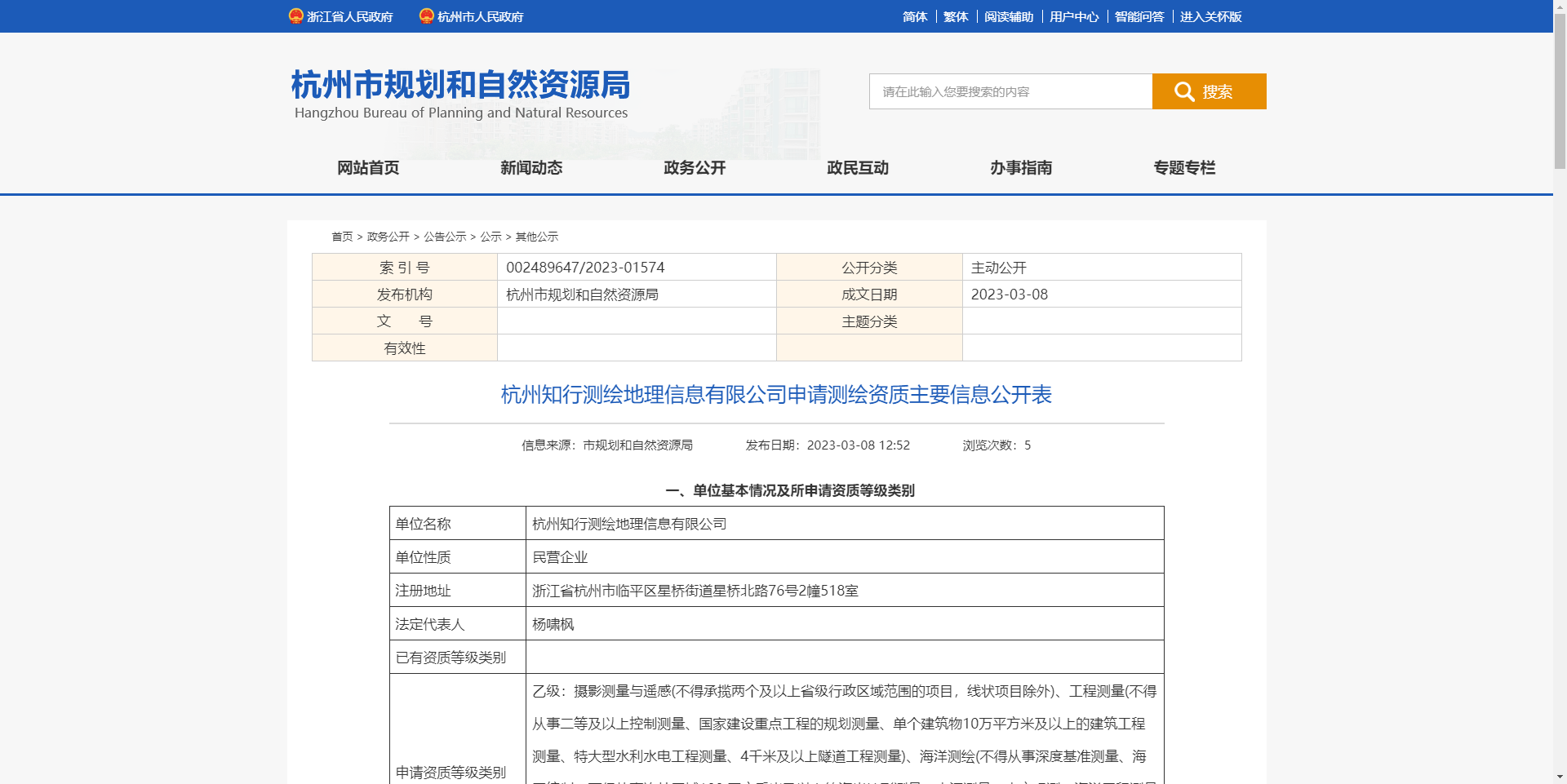Click publisher value 杭州市规划和自然资源局 in info table
This screenshot has height=784, width=1567.
[582, 295]
